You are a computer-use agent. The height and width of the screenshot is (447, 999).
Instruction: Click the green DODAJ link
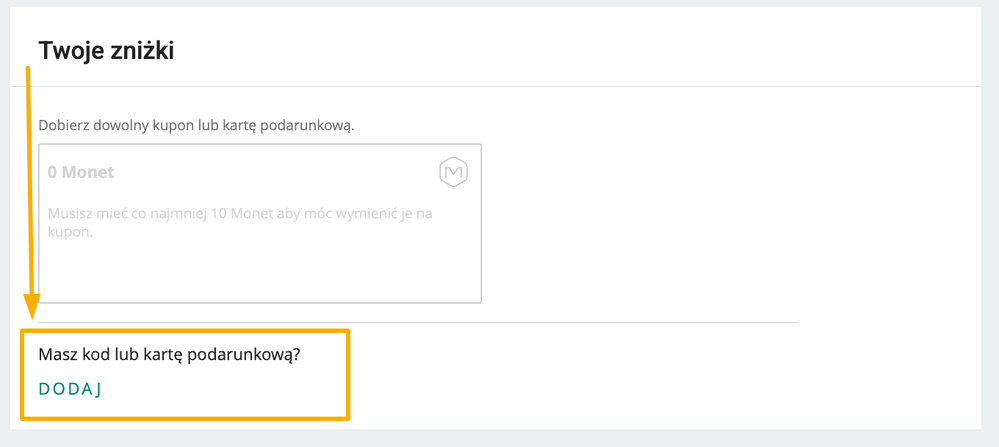pyautogui.click(x=70, y=390)
